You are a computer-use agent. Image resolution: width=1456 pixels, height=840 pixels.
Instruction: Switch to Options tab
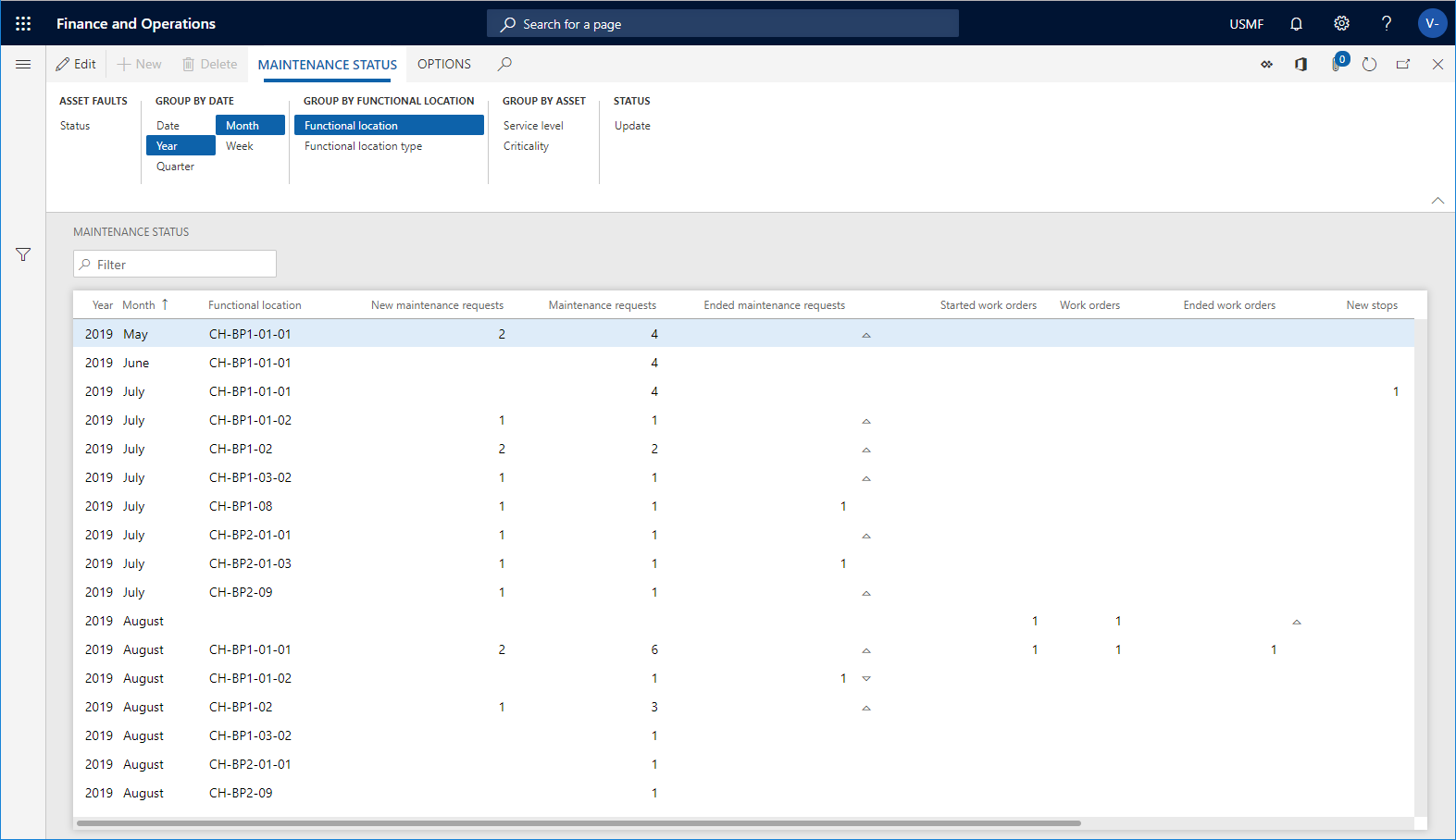point(444,64)
